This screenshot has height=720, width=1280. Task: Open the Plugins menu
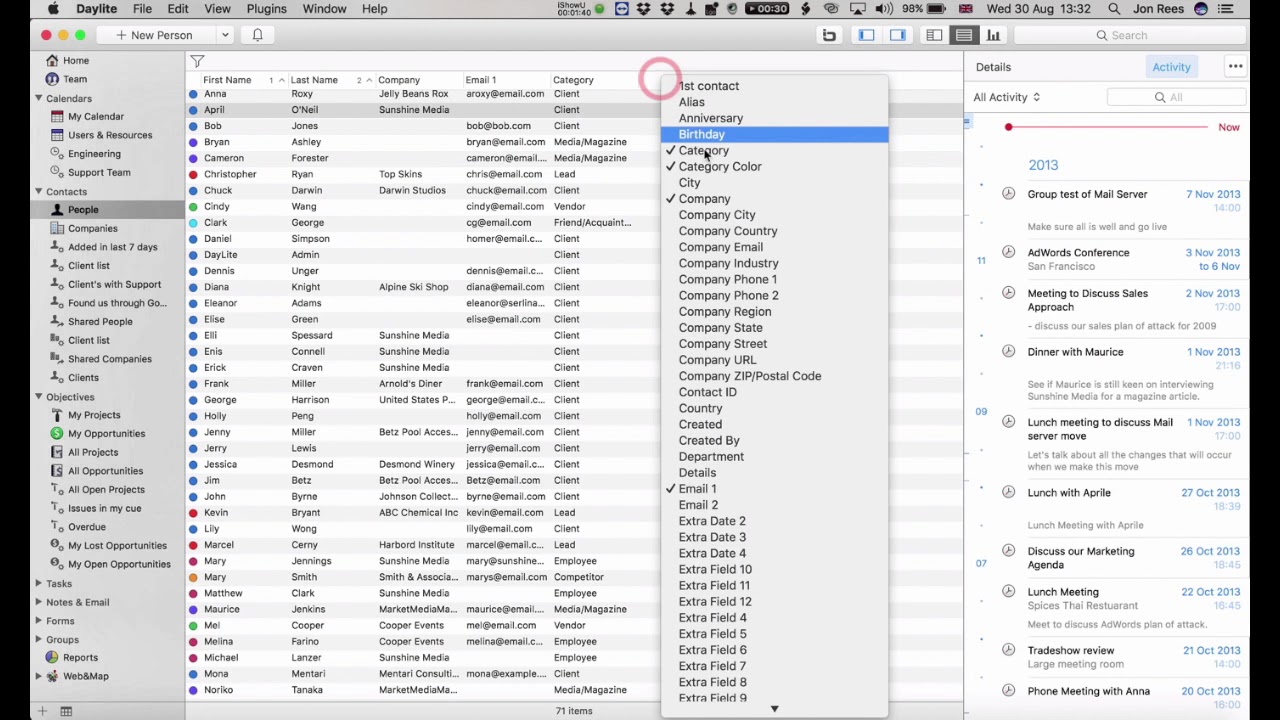point(266,9)
